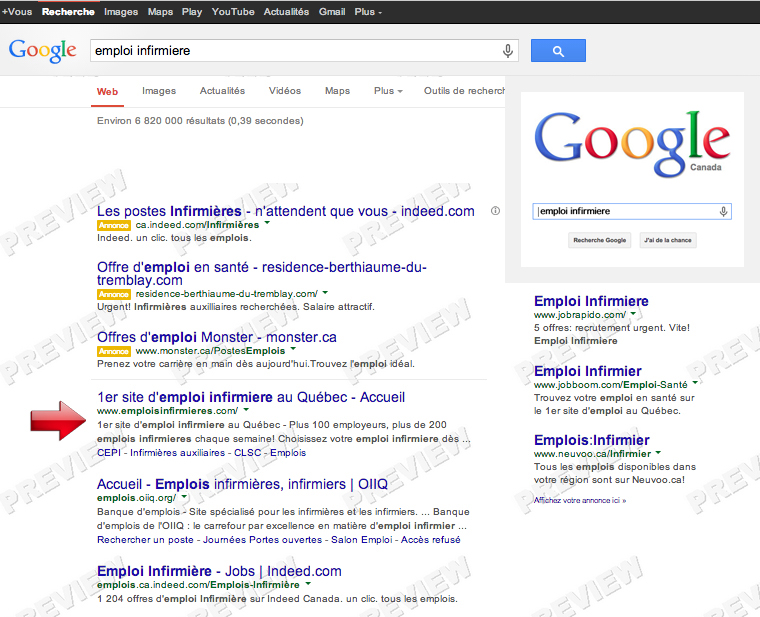Open Gmail in the top bar

pyautogui.click(x=332, y=12)
